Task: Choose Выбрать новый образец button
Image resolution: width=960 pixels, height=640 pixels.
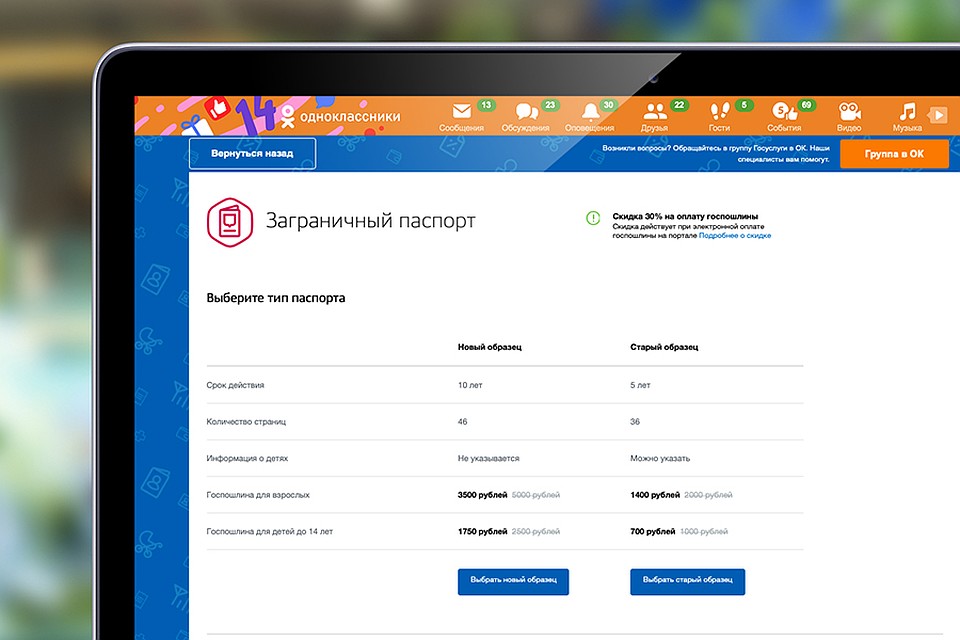Action: 513,581
